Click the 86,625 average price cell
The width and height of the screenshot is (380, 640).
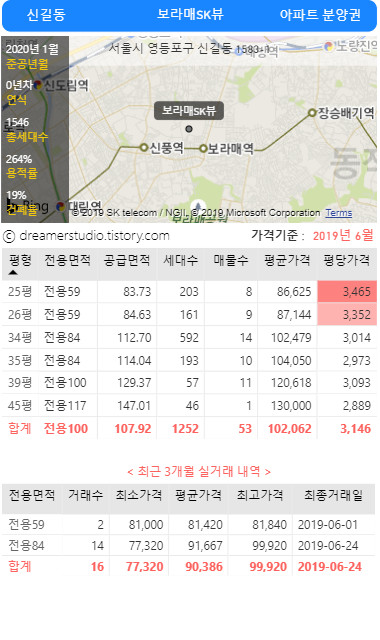coord(294,292)
